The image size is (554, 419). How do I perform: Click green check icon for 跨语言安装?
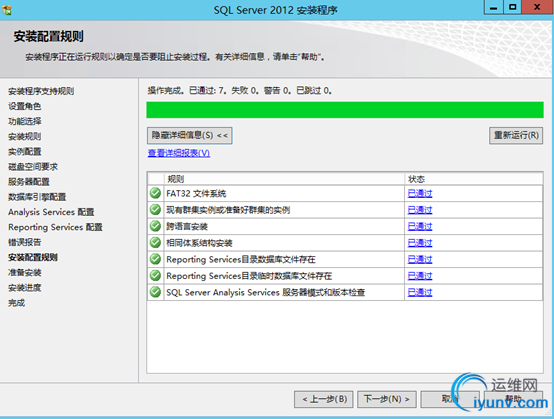155,226
